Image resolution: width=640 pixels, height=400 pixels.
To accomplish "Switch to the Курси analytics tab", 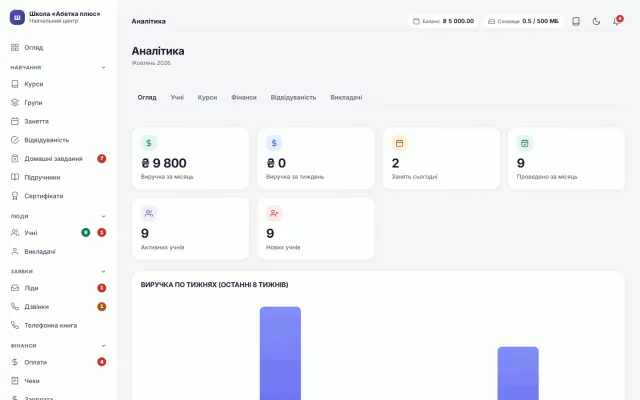I will pos(207,98).
